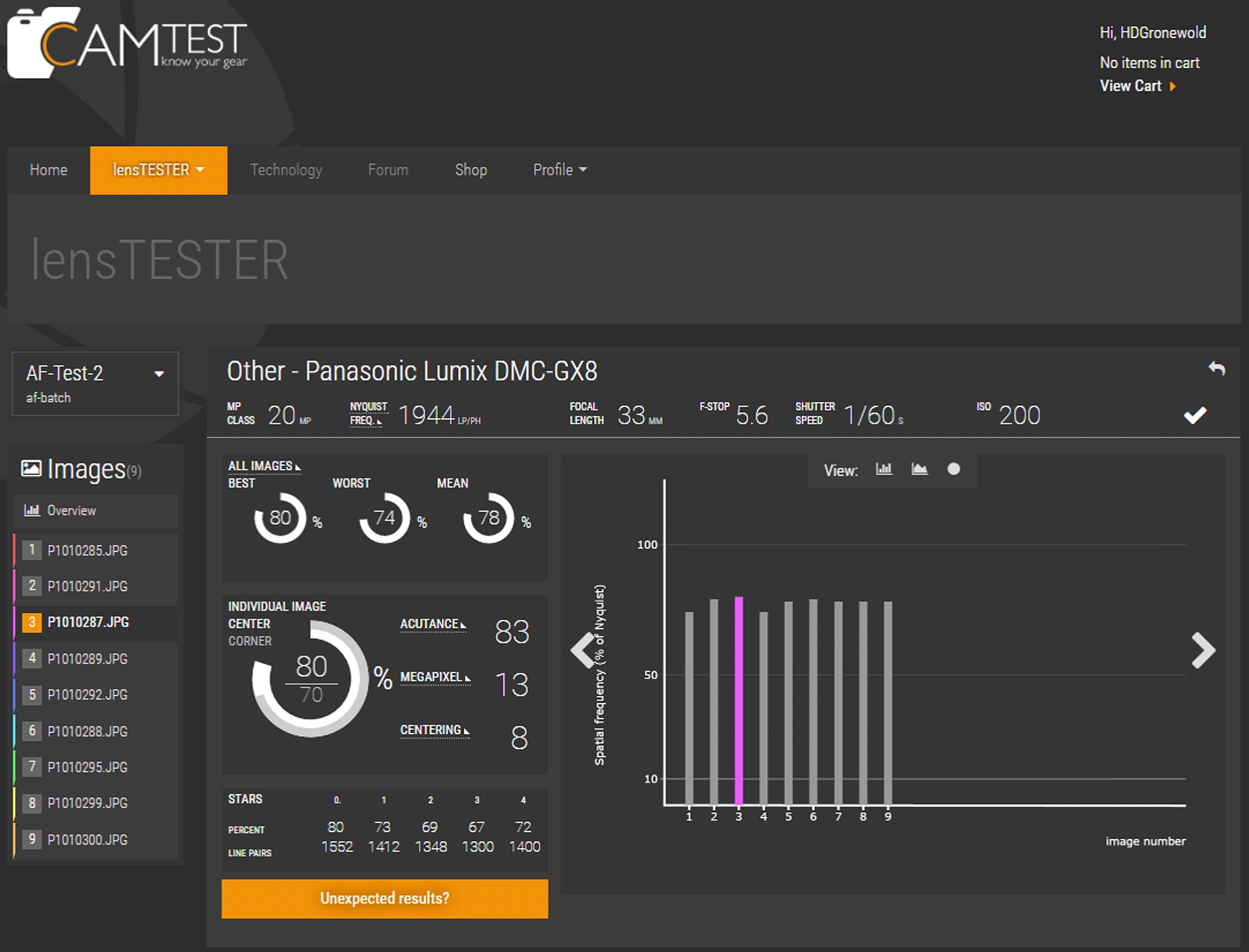Expand the CENTERING info label
1249x952 pixels.
point(435,730)
